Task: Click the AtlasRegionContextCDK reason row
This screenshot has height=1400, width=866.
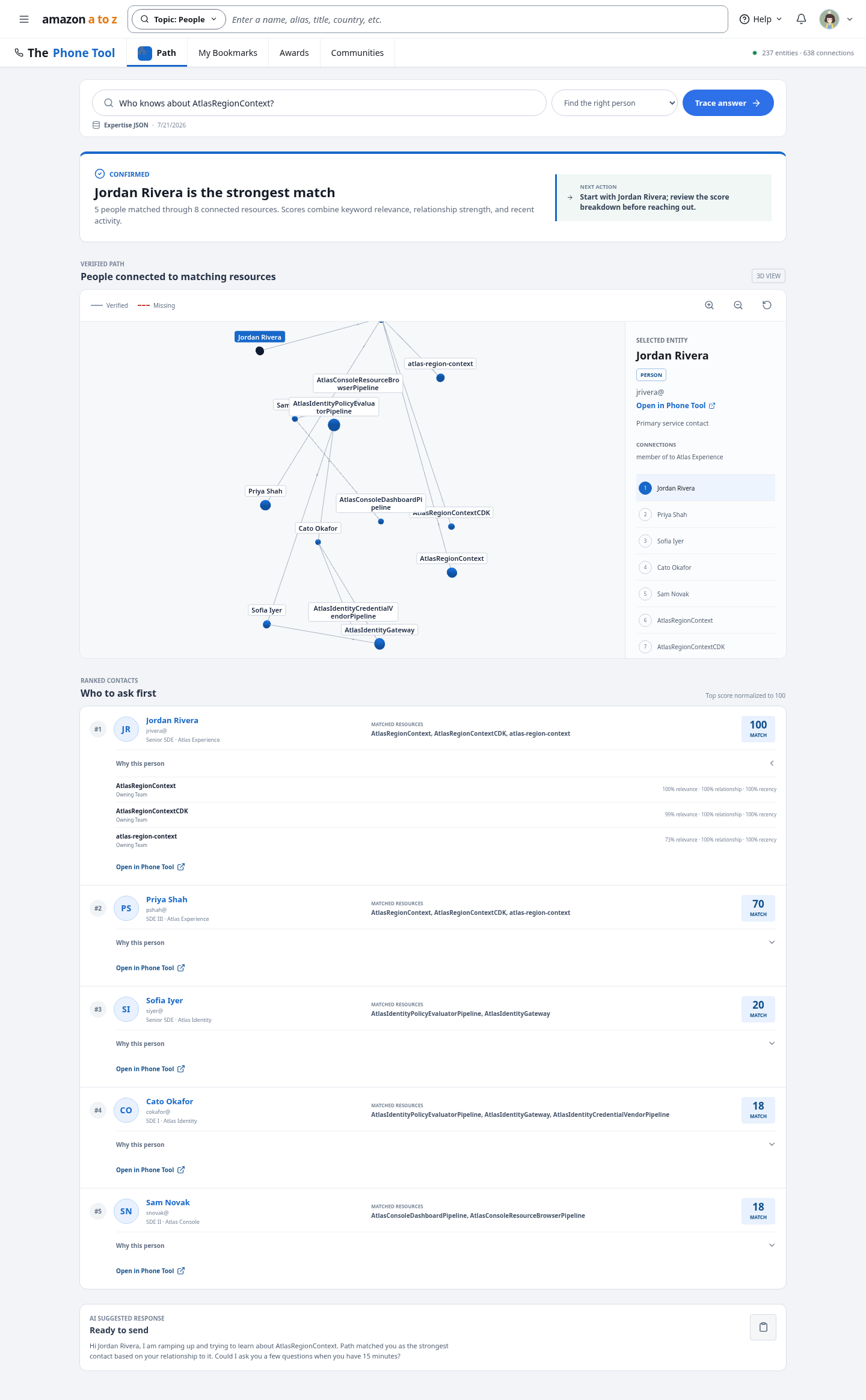Action: pyautogui.click(x=446, y=815)
